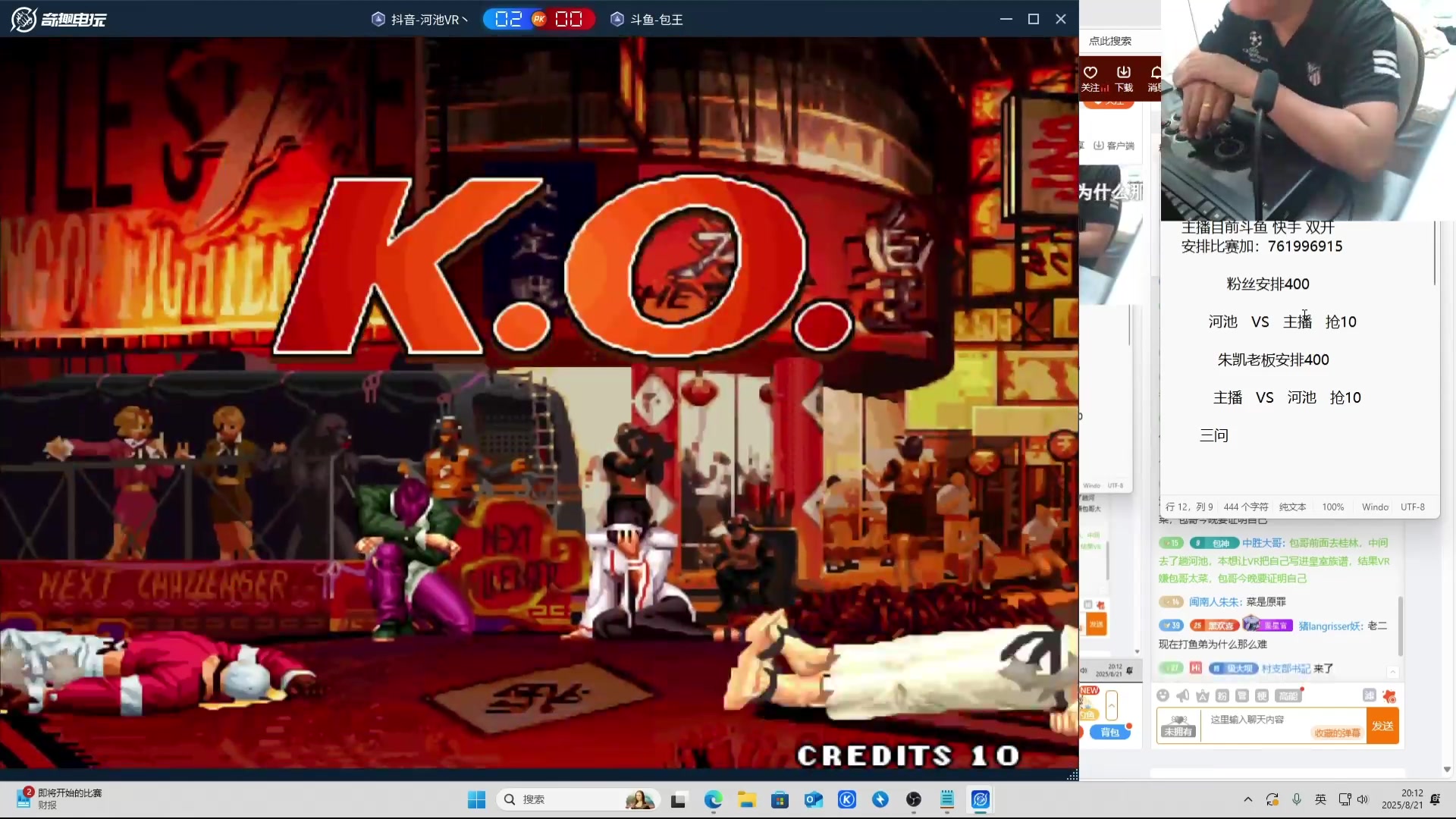
Task: Click the chat list vertical scrollbar
Action: tap(1400, 626)
